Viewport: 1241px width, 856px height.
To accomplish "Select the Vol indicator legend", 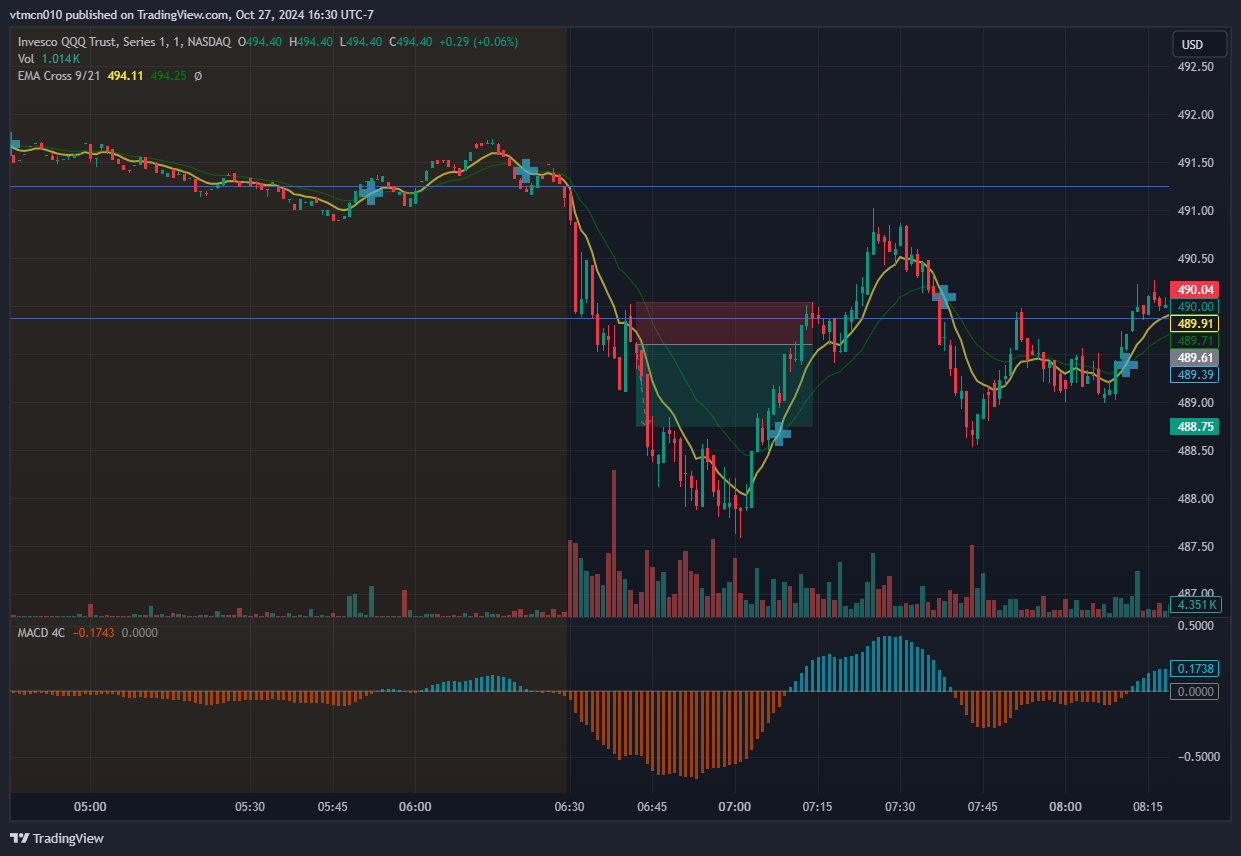I will 26,59.
